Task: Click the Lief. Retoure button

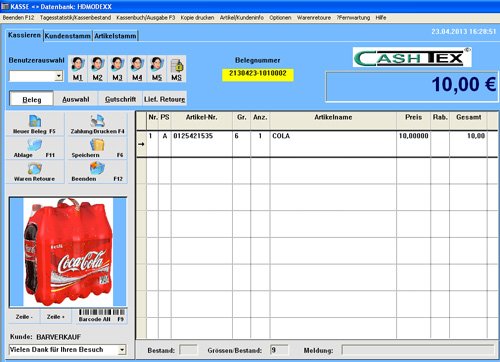Action: tap(164, 99)
